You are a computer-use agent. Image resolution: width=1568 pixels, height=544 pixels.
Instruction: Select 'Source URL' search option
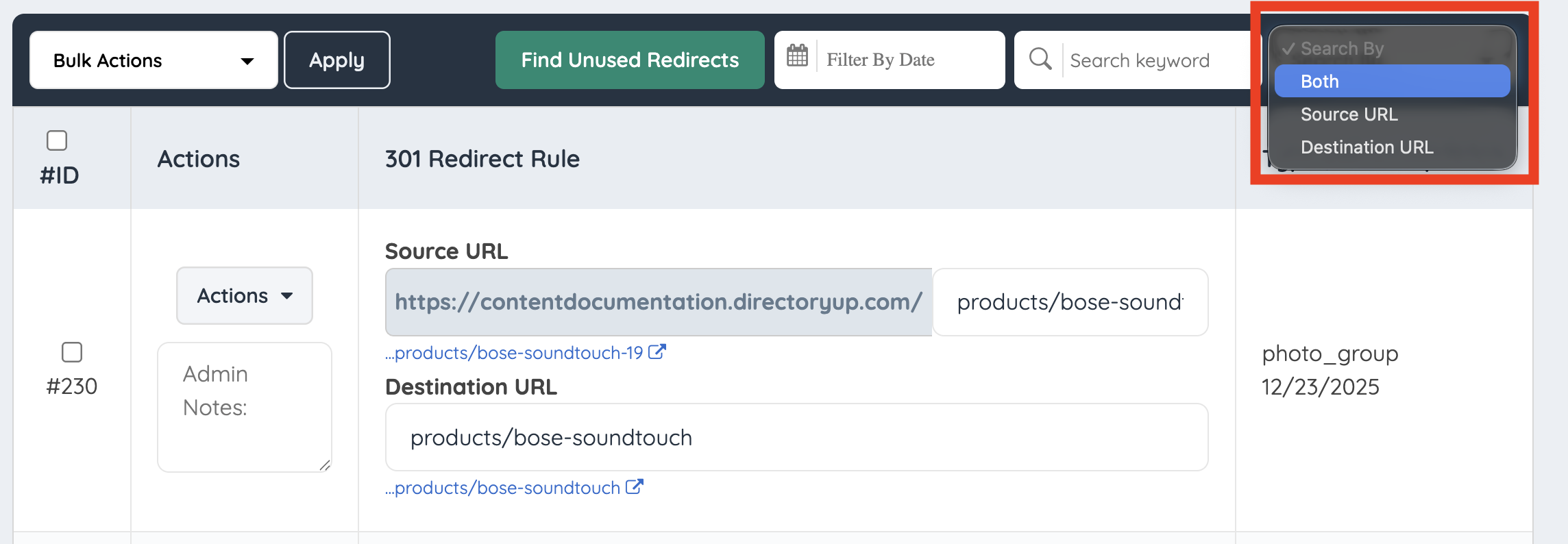[x=1349, y=114]
